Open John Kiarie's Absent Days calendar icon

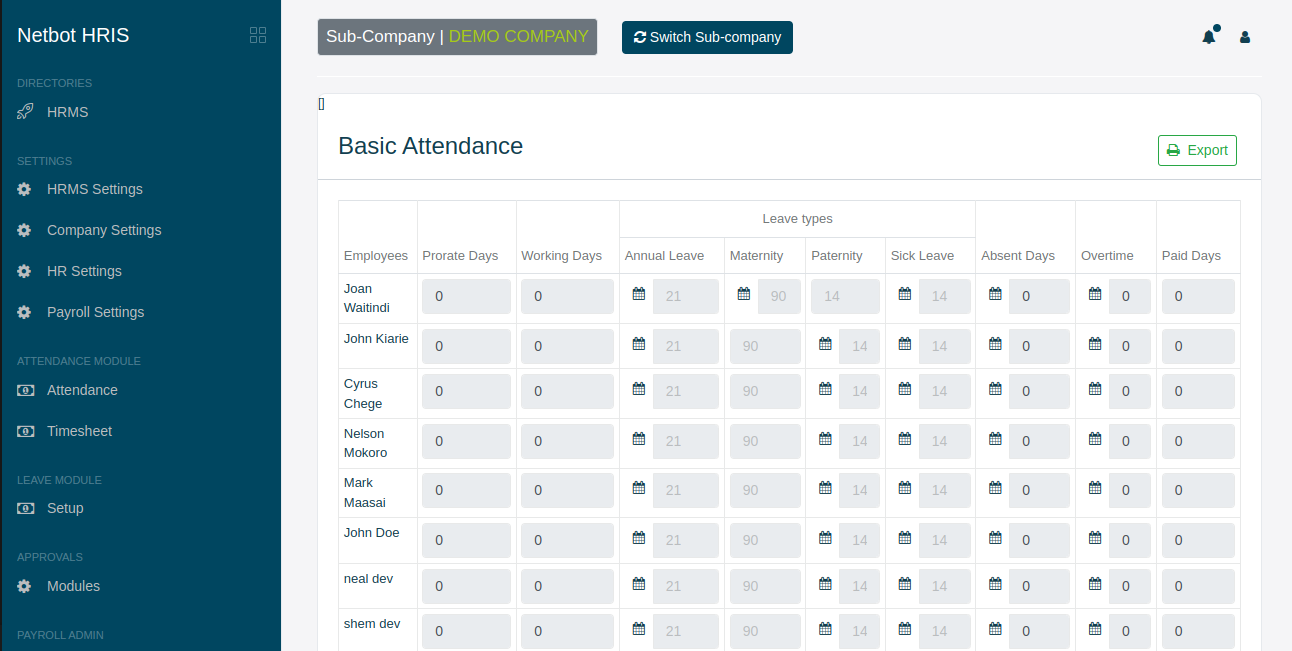click(995, 344)
